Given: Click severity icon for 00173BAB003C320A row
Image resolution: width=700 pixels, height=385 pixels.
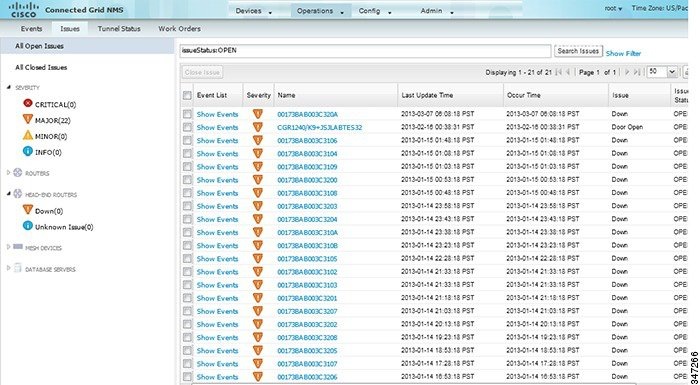Looking at the screenshot, I should 258,114.
